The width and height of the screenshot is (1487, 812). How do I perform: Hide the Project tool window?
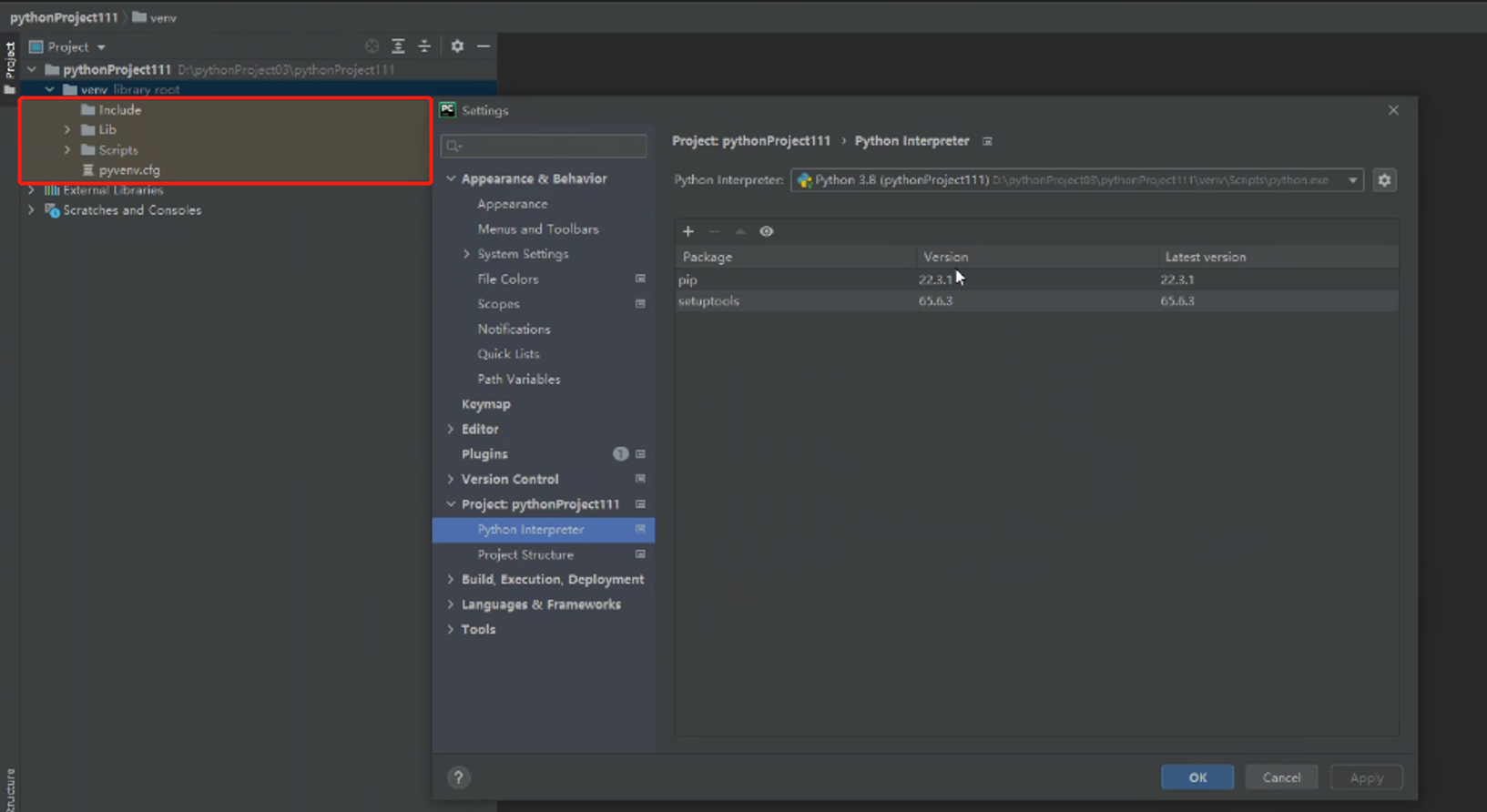(x=484, y=46)
